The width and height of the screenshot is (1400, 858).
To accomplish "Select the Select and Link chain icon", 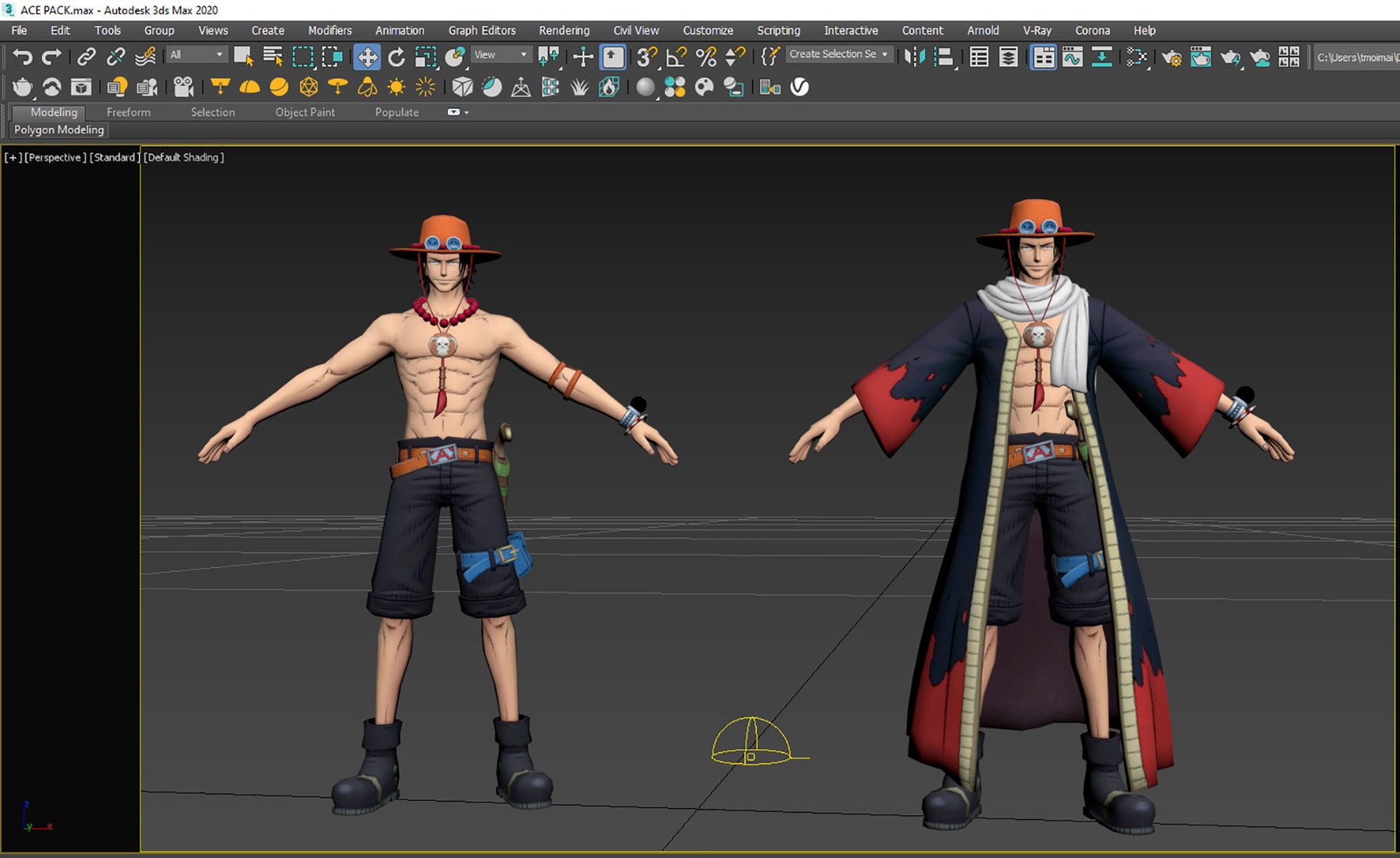I will click(x=86, y=56).
